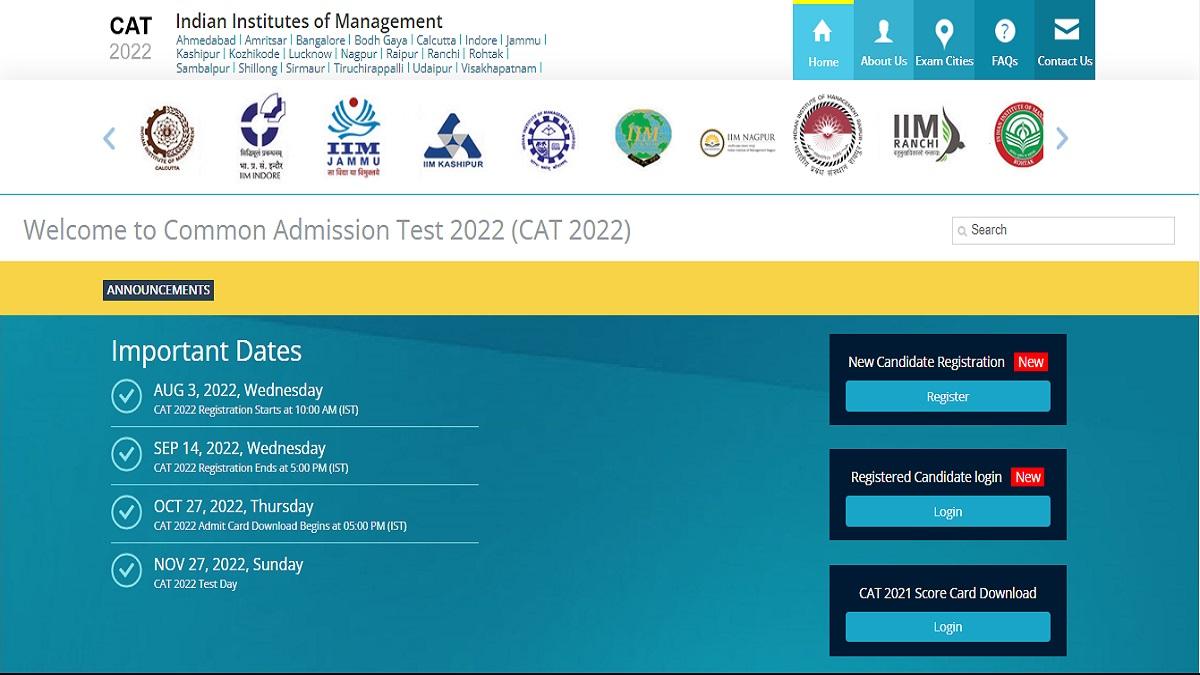Click Login under Registered Candidate login
Viewport: 1200px width, 675px height.
click(947, 511)
